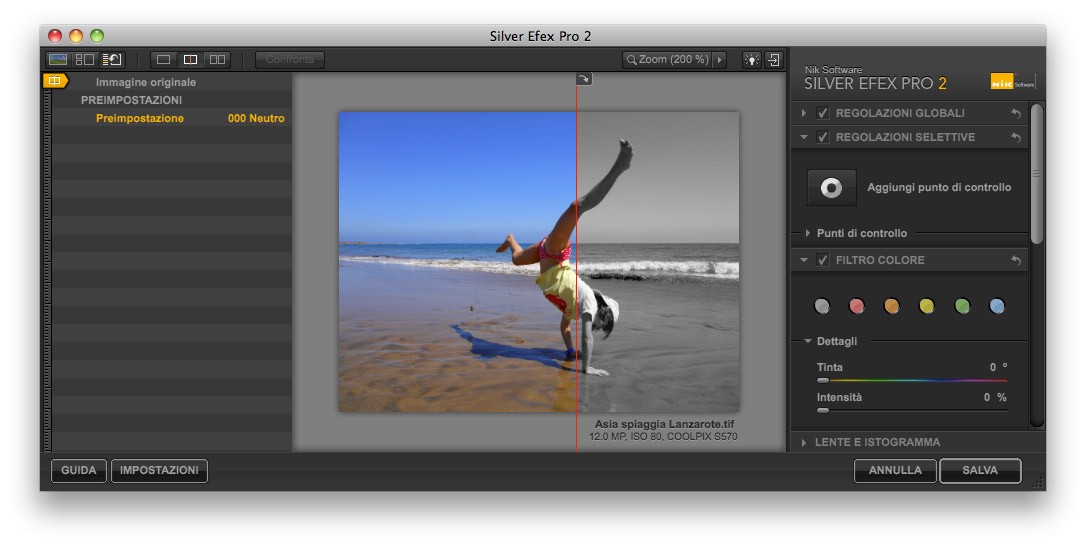Expand the Regolazioni Globali section
The width and height of the screenshot is (1086, 546).
pyautogui.click(x=804, y=113)
